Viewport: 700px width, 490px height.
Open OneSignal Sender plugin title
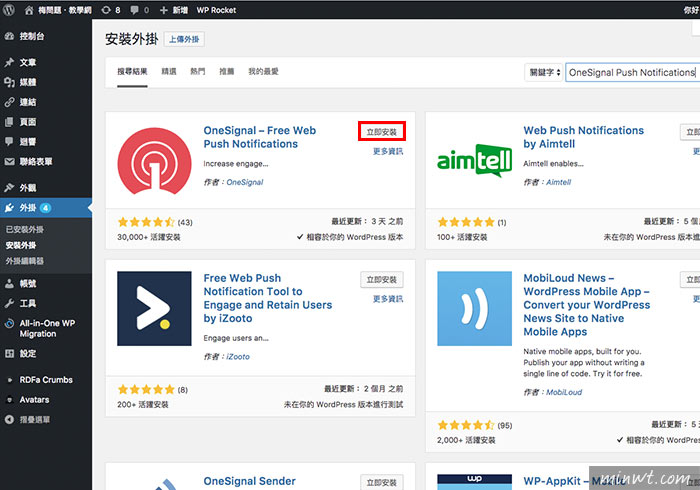(250, 481)
